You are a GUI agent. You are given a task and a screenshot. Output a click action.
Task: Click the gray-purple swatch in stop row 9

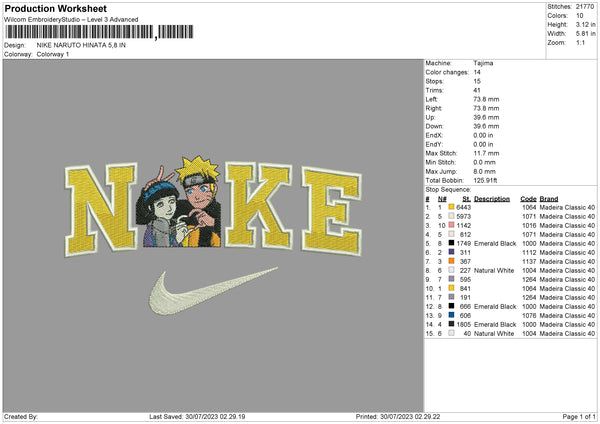pos(452,279)
